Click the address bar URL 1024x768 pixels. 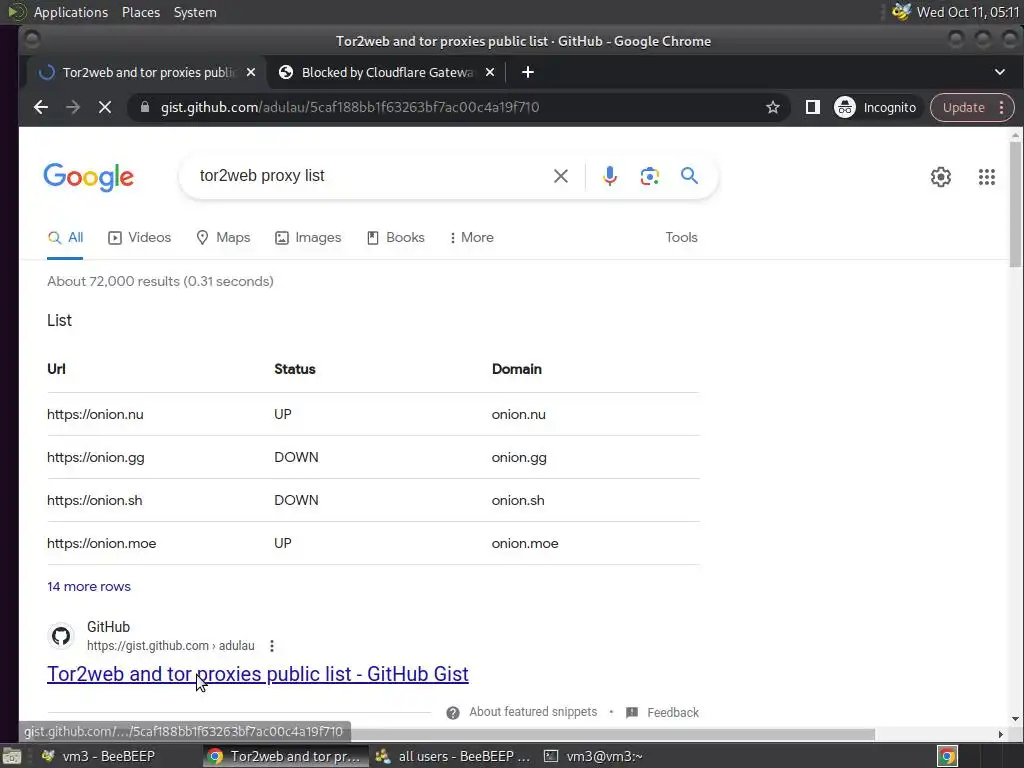[x=349, y=107]
